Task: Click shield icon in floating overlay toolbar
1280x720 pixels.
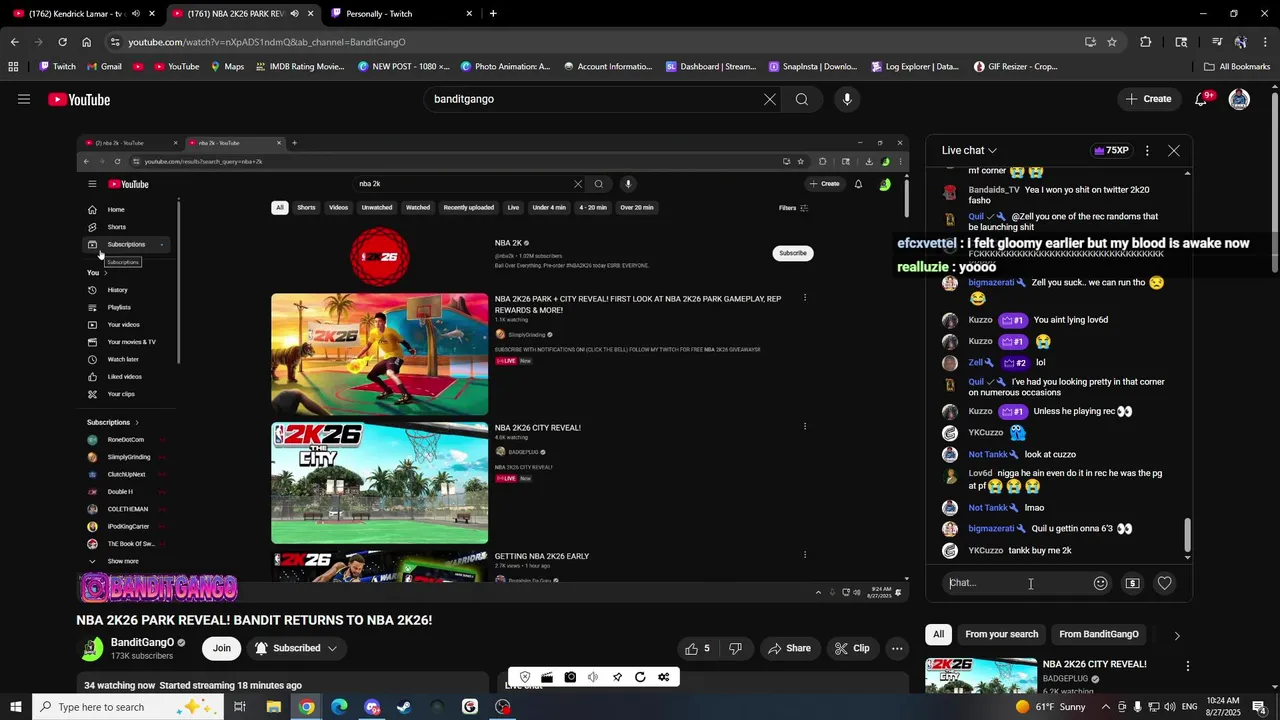Action: (x=524, y=677)
